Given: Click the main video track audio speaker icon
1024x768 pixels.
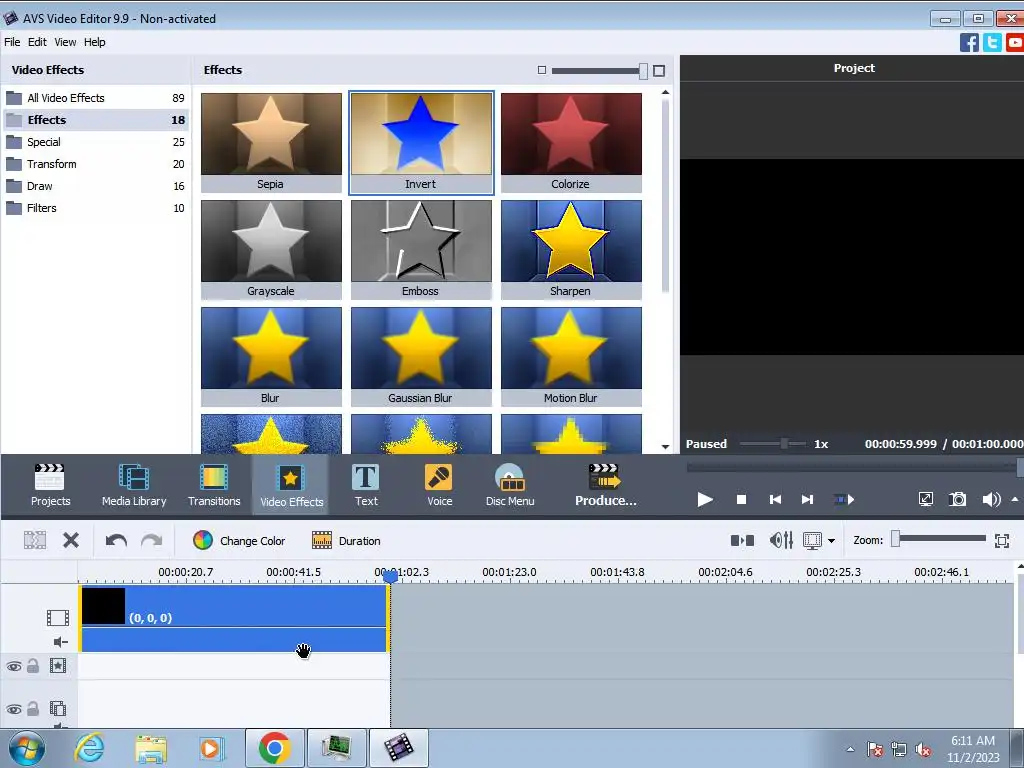Looking at the screenshot, I should [60, 642].
